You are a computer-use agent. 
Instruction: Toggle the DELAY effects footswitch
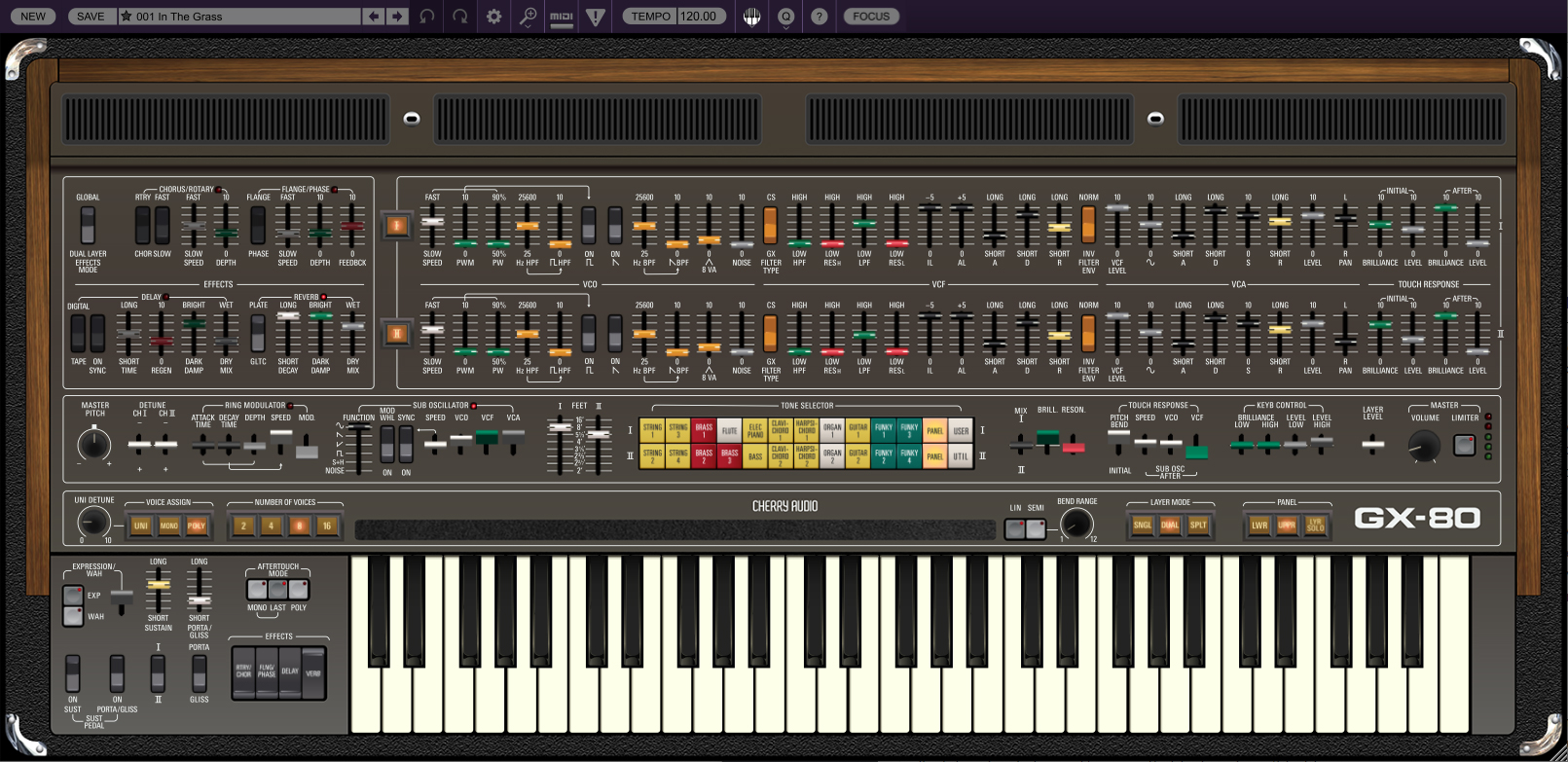290,671
